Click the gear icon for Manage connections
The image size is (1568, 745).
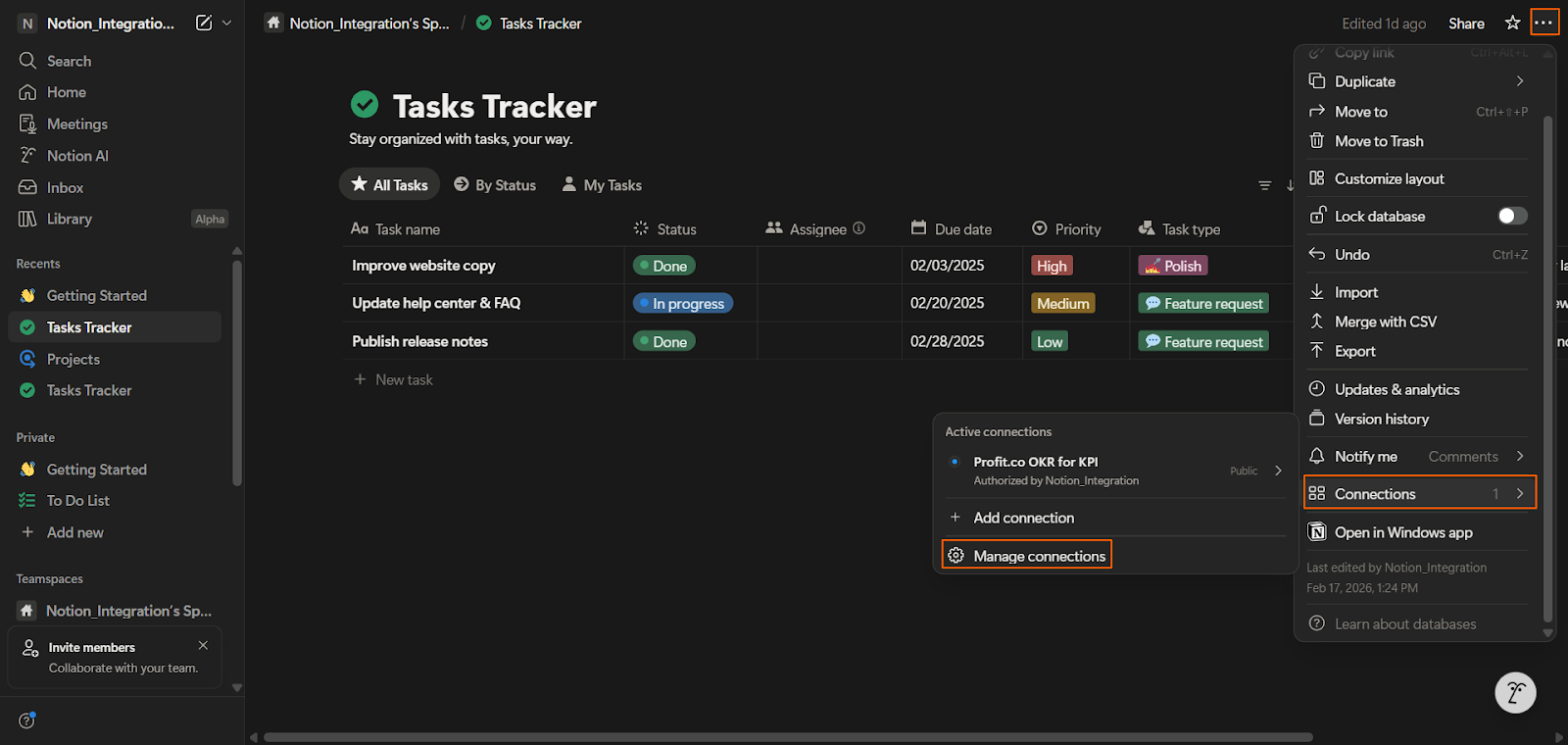(955, 556)
